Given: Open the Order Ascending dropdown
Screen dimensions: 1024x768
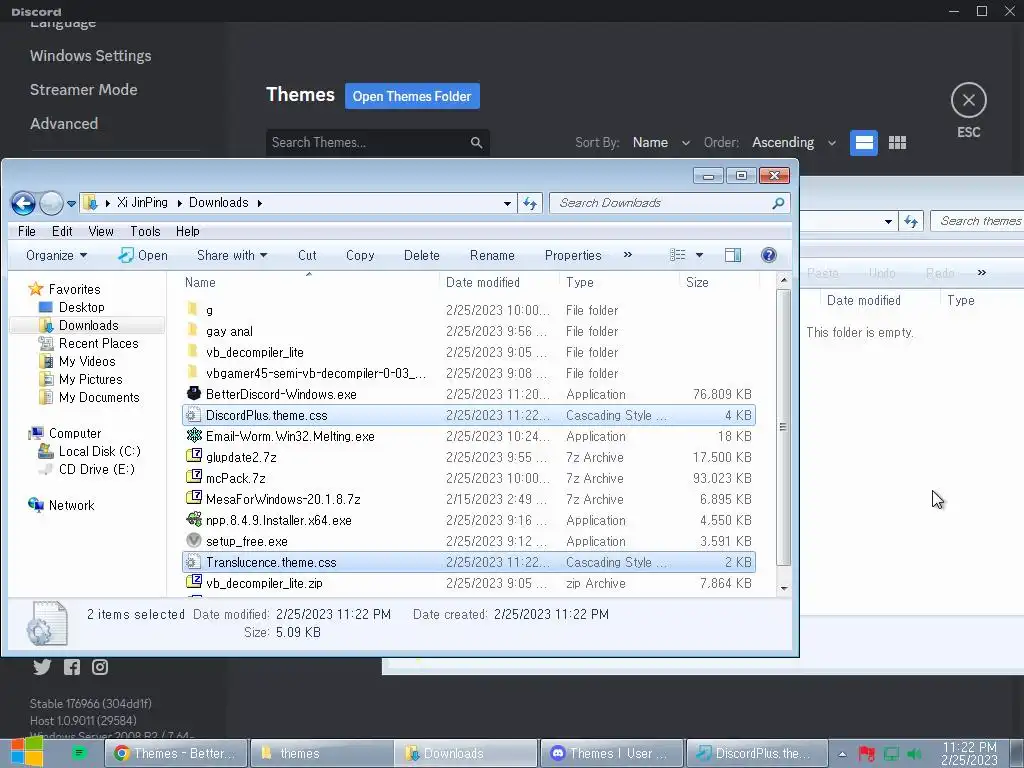Looking at the screenshot, I should click(794, 142).
